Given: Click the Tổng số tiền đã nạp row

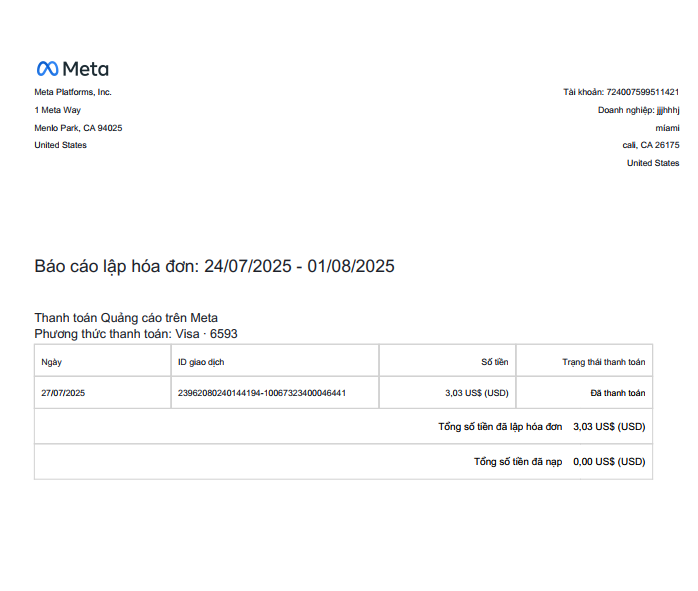Looking at the screenshot, I should (343, 461).
